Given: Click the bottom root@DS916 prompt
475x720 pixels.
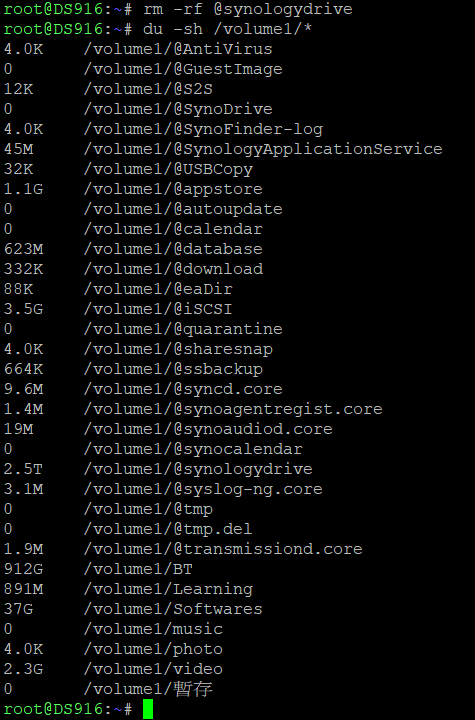Looking at the screenshot, I should (x=68, y=709).
